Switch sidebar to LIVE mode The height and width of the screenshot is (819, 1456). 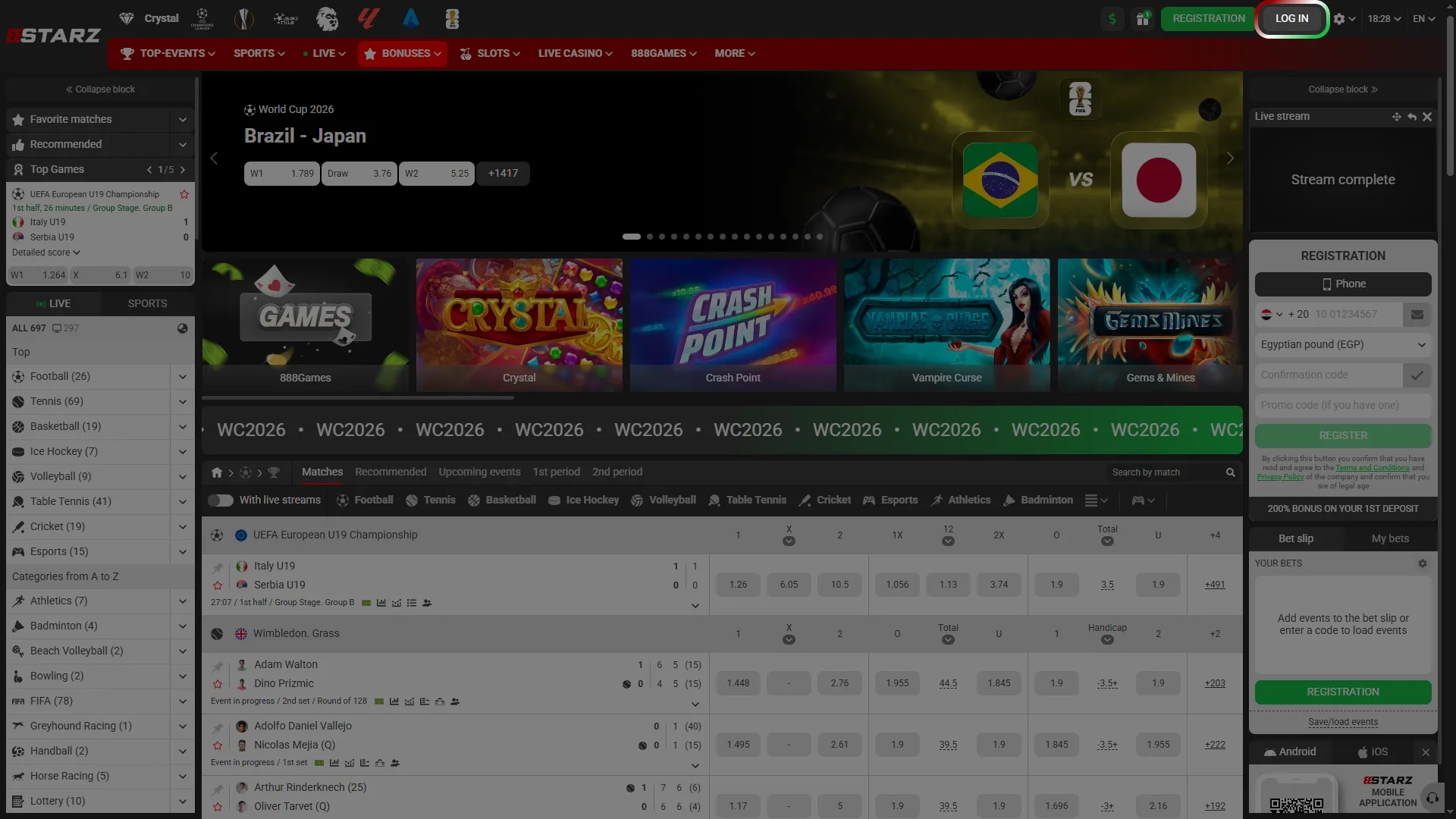53,303
